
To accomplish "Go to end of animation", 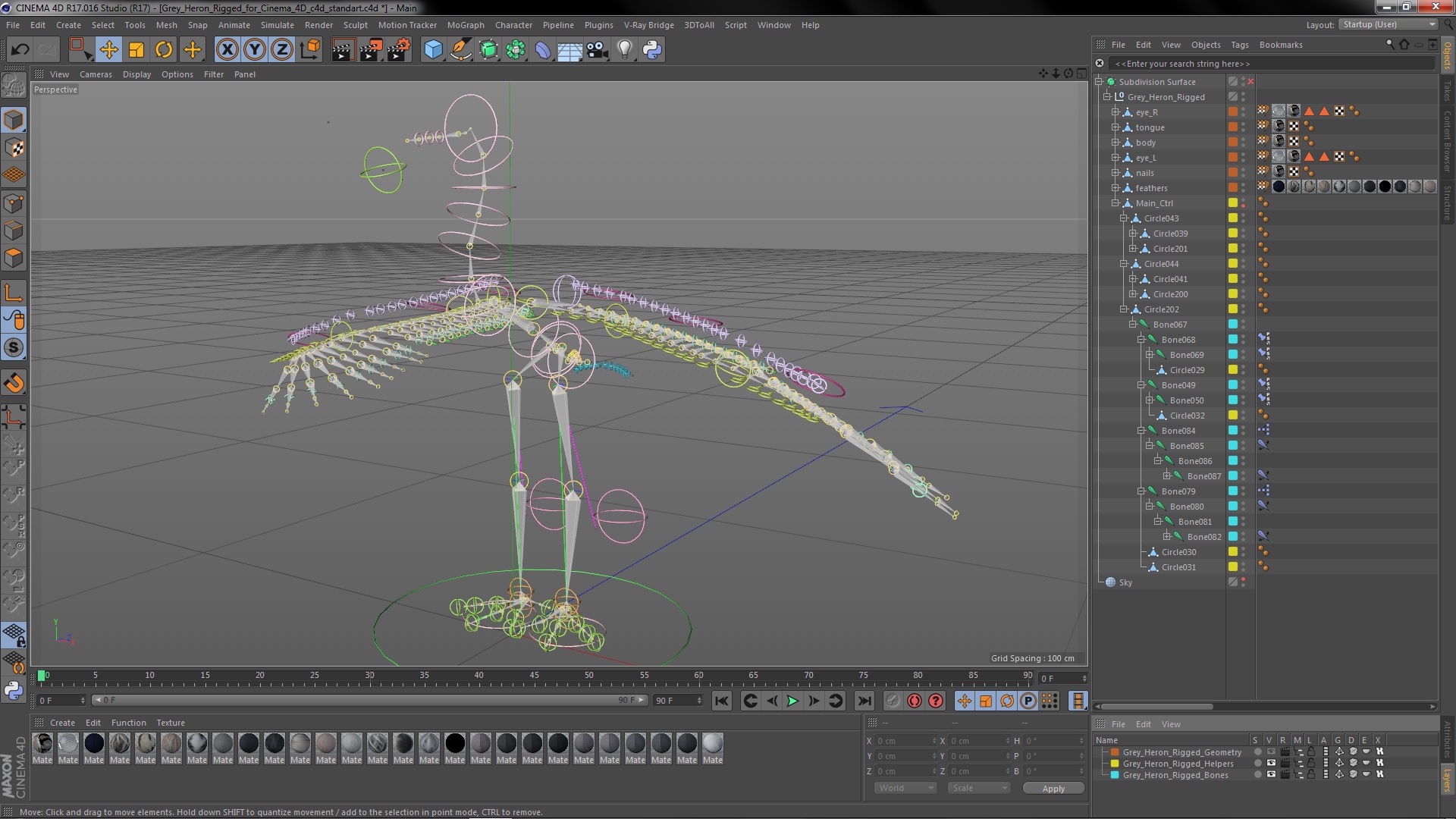I will (864, 701).
